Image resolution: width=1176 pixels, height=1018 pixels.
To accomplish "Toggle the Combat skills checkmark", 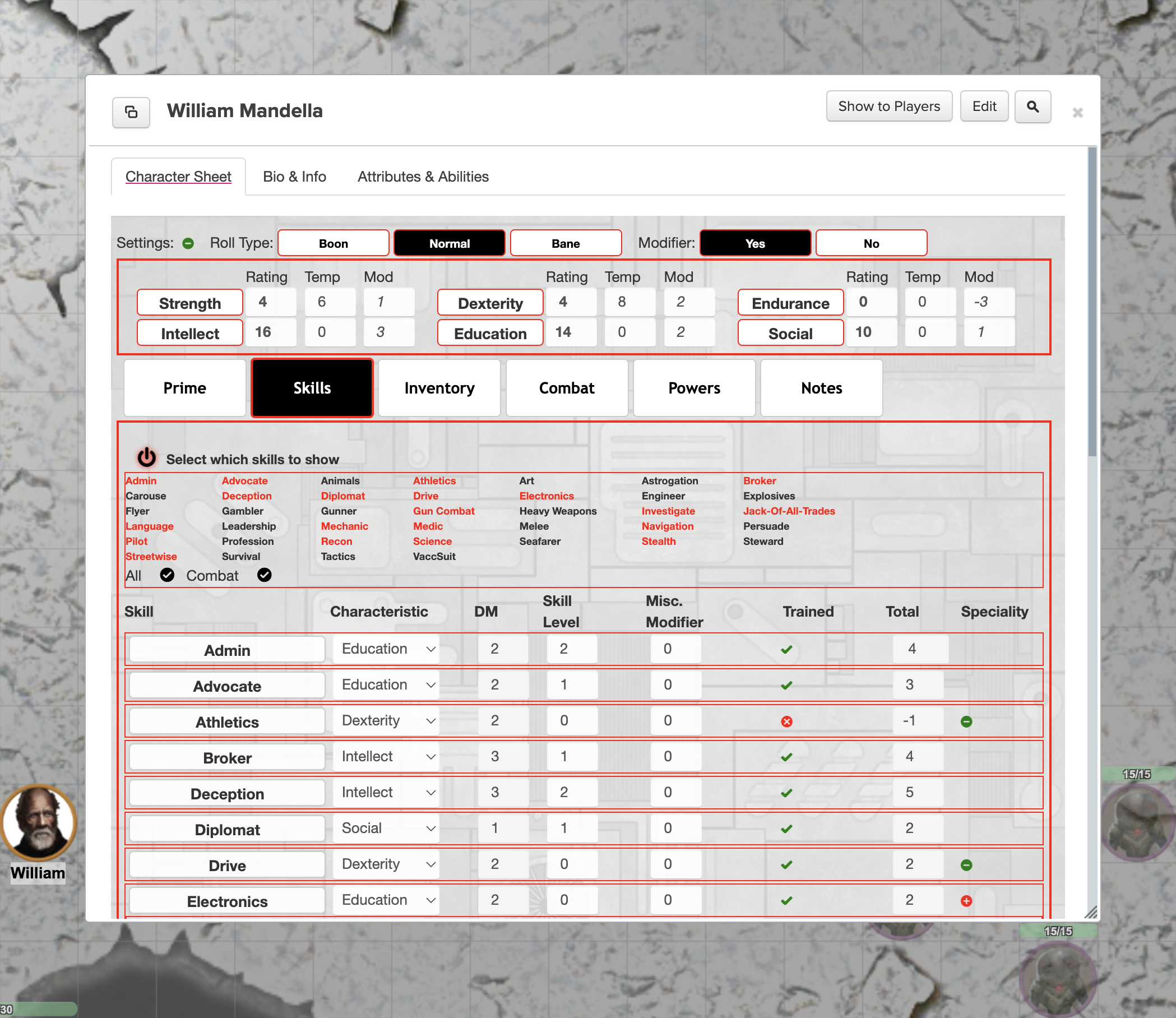I will [x=264, y=575].
